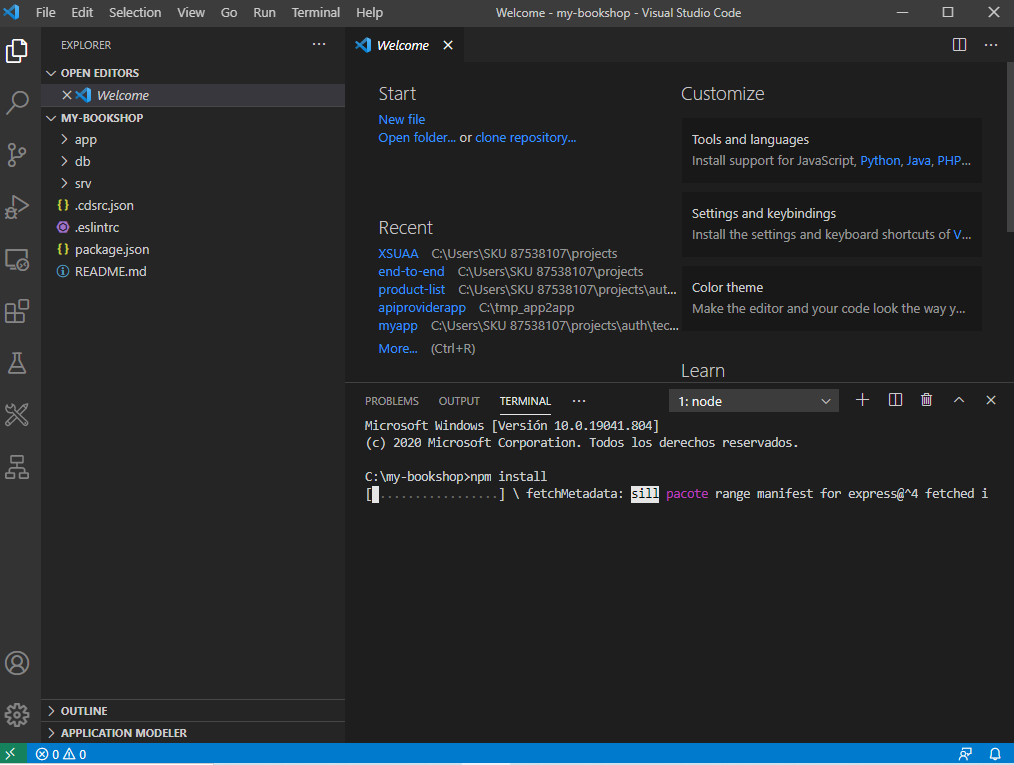Open the Run and Debug view

click(17, 207)
